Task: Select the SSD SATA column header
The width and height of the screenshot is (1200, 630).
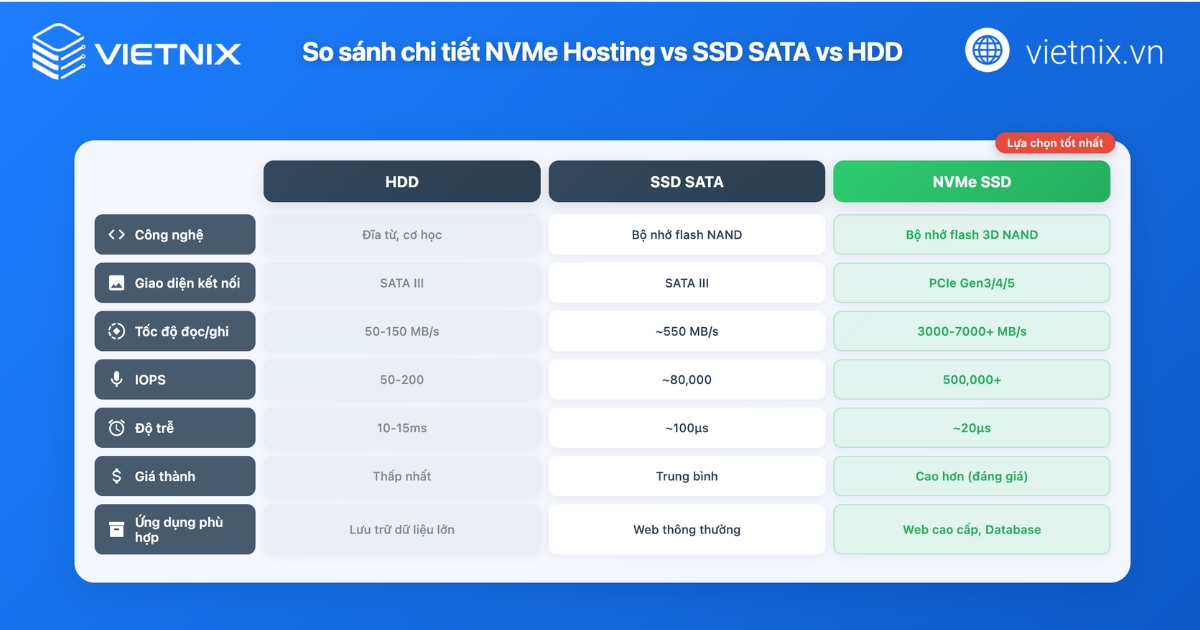Action: click(686, 181)
